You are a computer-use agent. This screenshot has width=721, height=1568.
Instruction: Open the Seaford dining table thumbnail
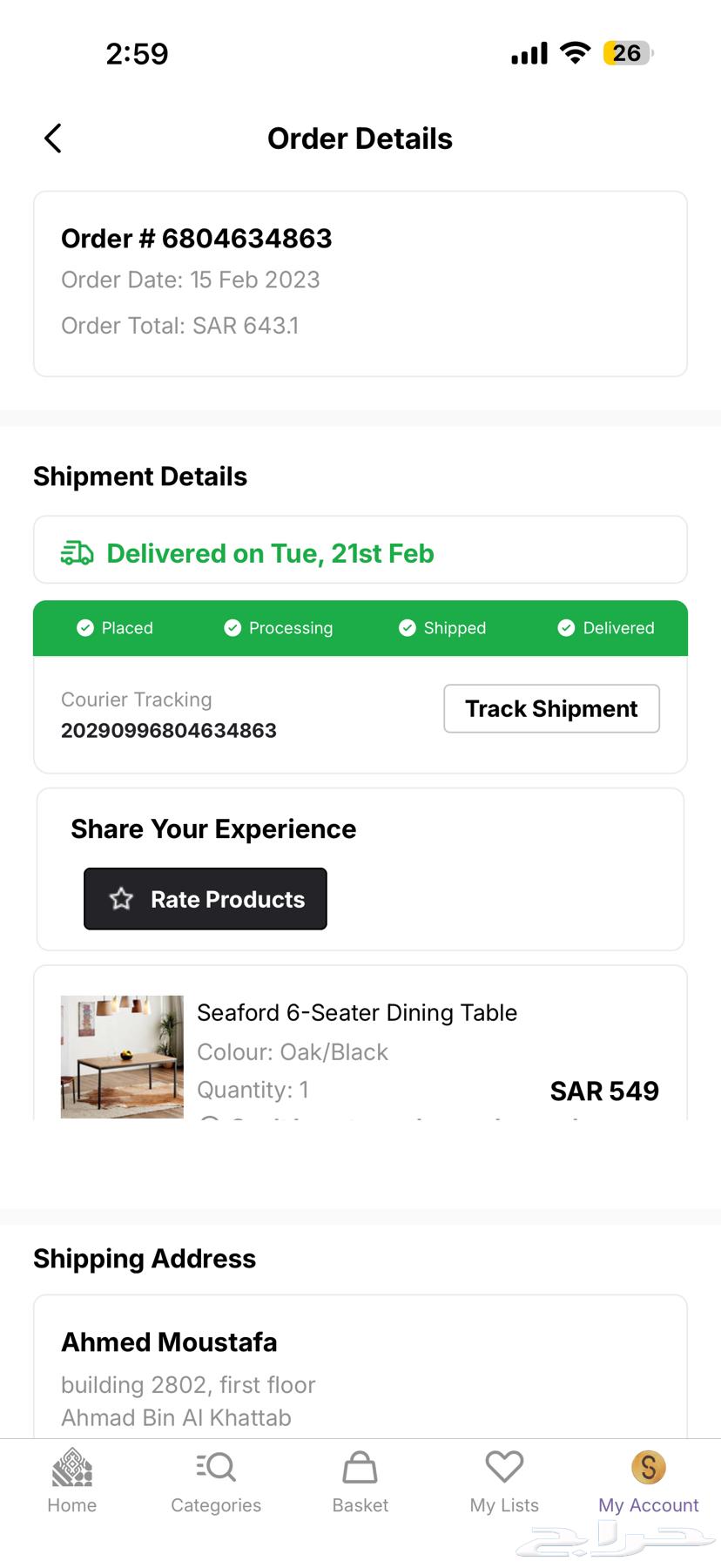[x=122, y=1056]
